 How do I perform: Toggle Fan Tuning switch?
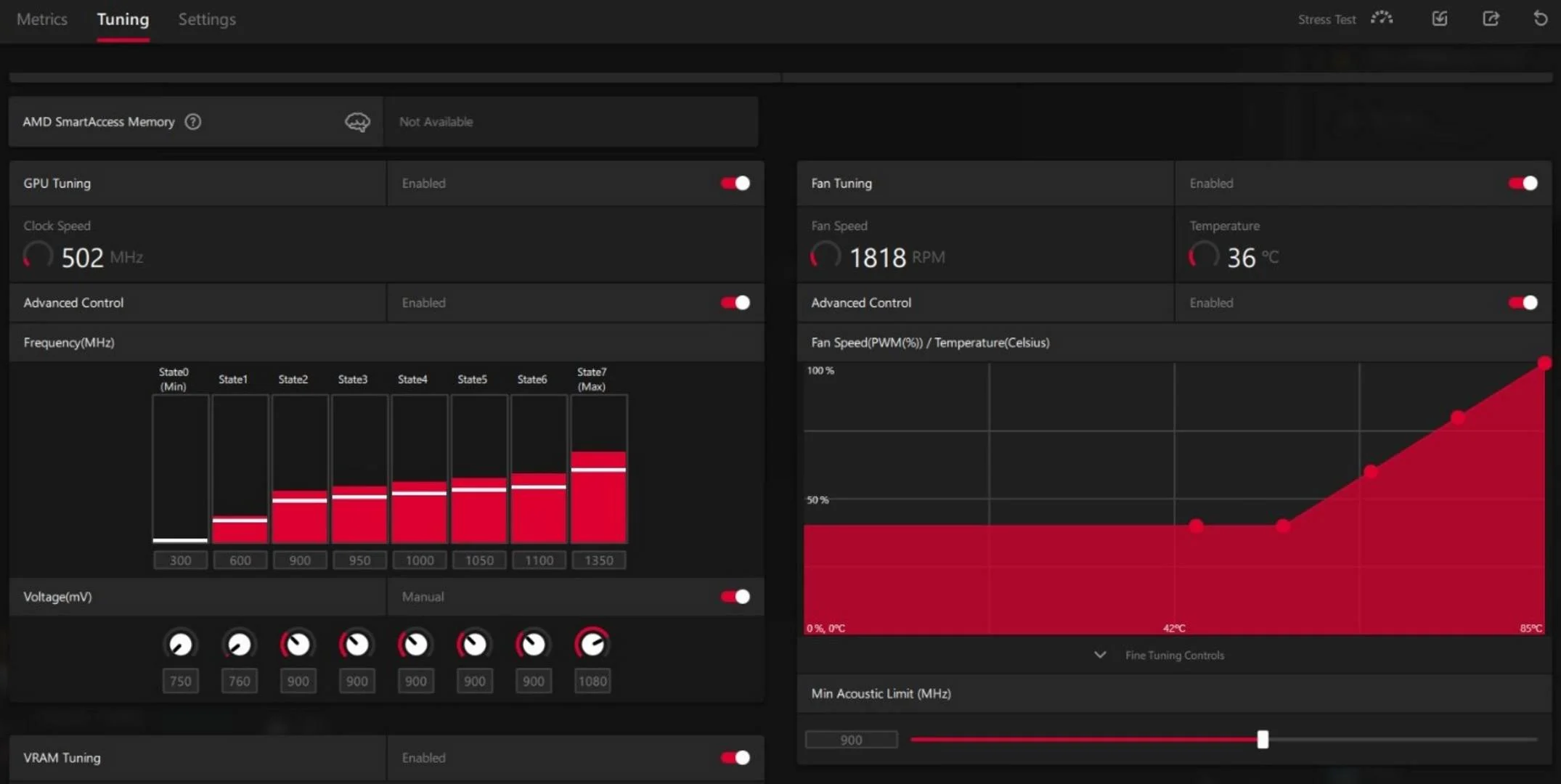1523,183
